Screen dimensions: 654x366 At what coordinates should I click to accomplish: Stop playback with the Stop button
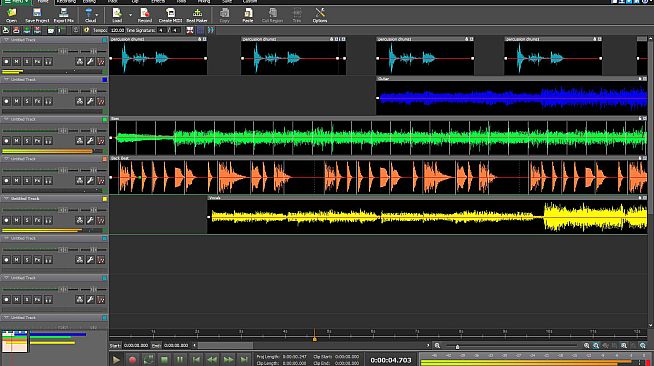coord(164,359)
